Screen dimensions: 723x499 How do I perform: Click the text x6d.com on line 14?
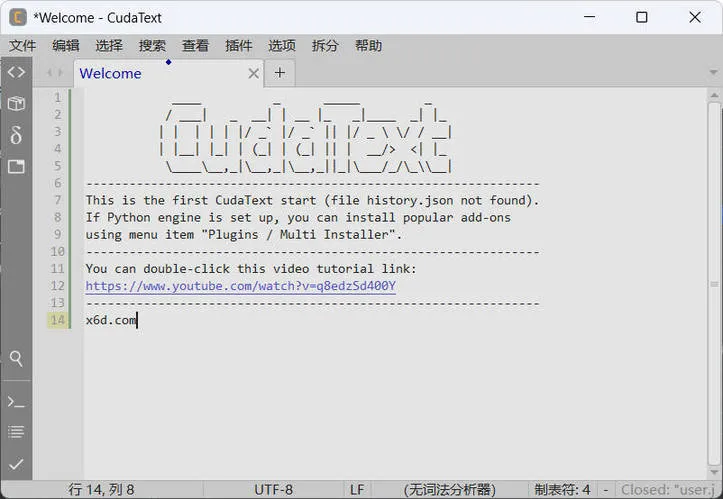pos(111,320)
